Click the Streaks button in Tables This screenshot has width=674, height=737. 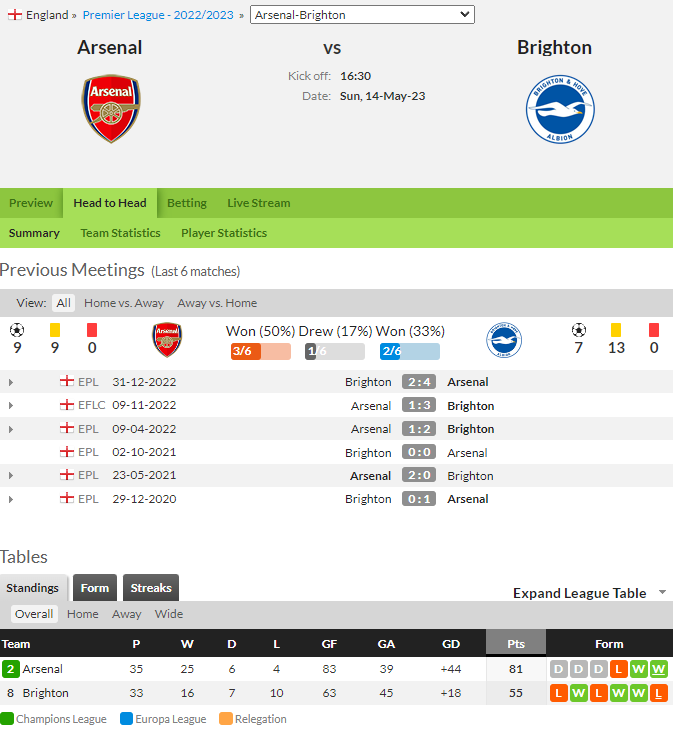pos(151,588)
